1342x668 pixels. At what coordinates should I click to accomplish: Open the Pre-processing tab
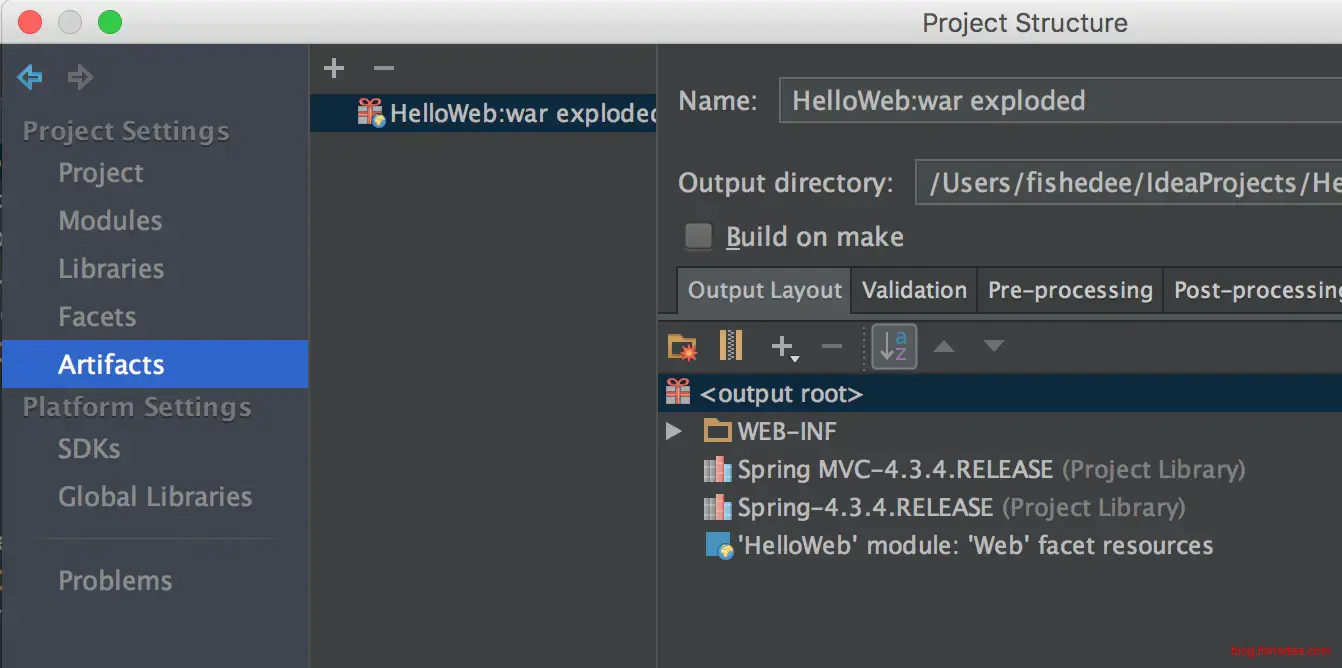(x=1070, y=291)
